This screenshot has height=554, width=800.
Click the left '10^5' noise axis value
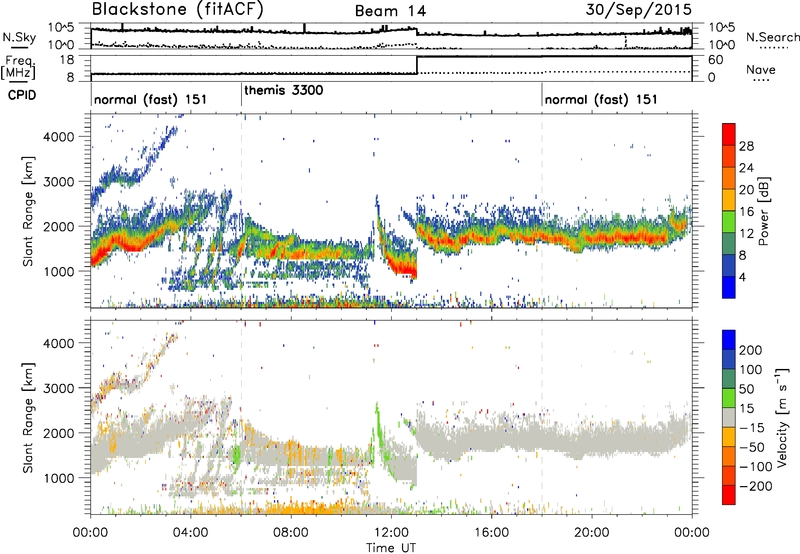(x=61, y=28)
